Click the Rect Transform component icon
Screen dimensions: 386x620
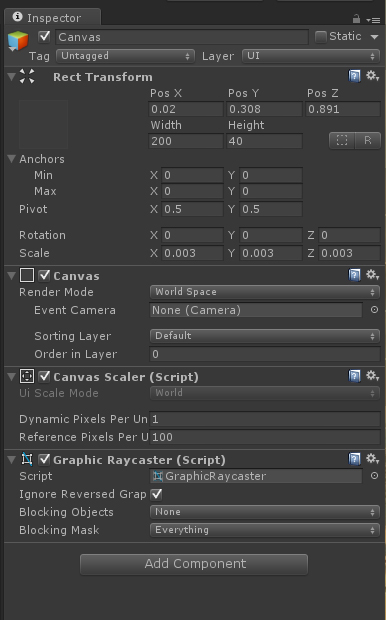tap(27, 76)
